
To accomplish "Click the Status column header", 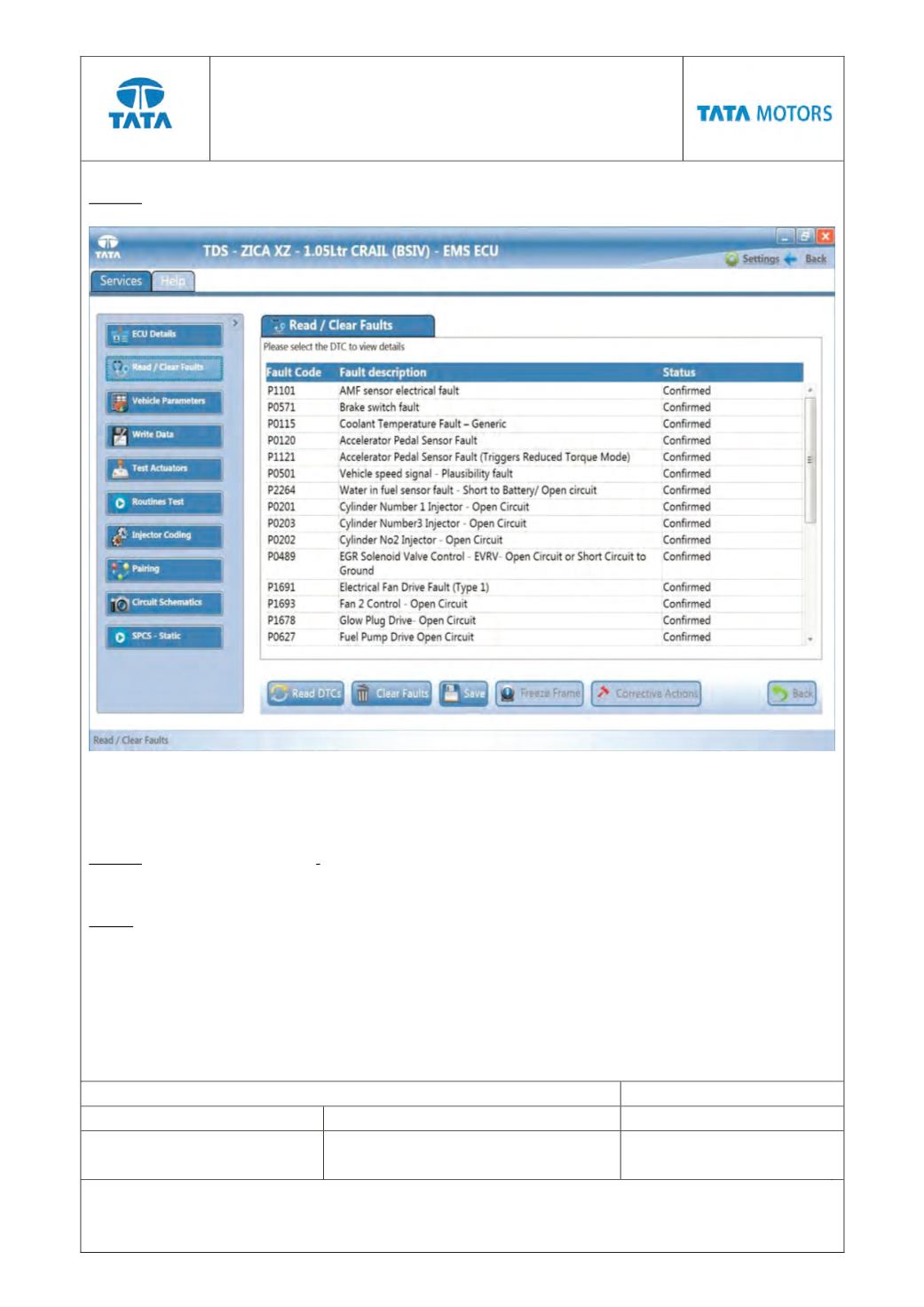I will click(x=679, y=373).
